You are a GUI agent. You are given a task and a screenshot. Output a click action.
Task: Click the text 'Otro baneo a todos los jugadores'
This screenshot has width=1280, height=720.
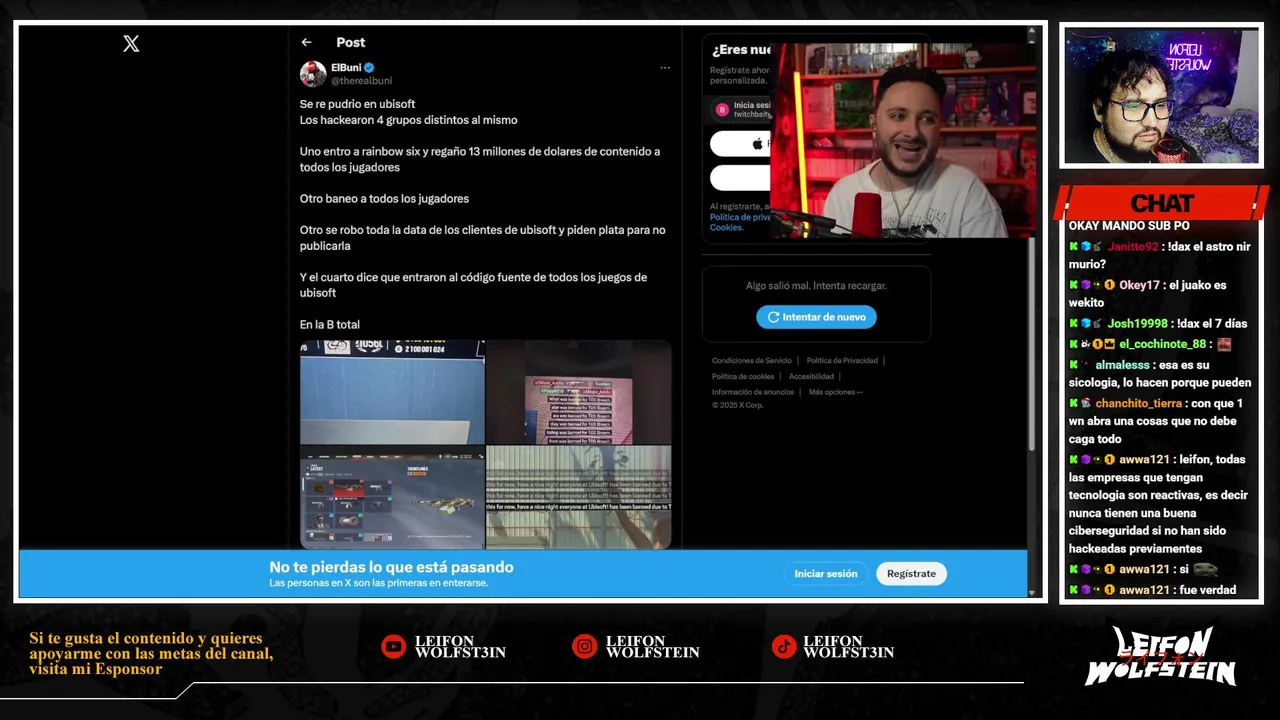point(384,199)
